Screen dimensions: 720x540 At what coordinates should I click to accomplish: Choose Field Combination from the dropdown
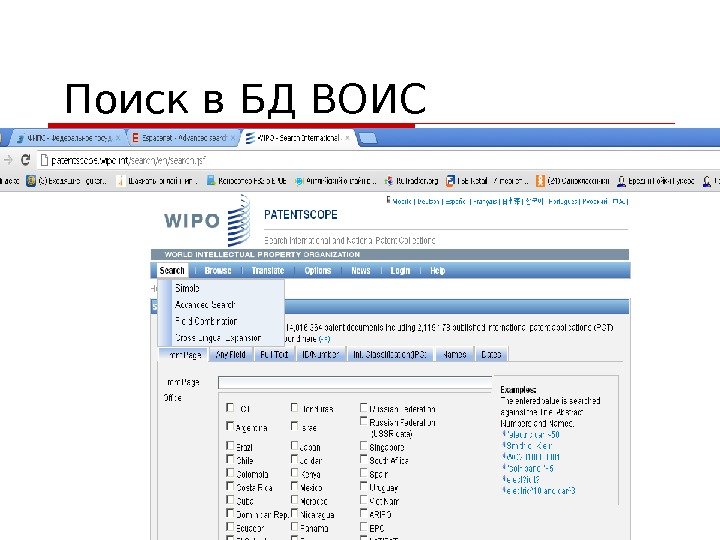pyautogui.click(x=206, y=321)
